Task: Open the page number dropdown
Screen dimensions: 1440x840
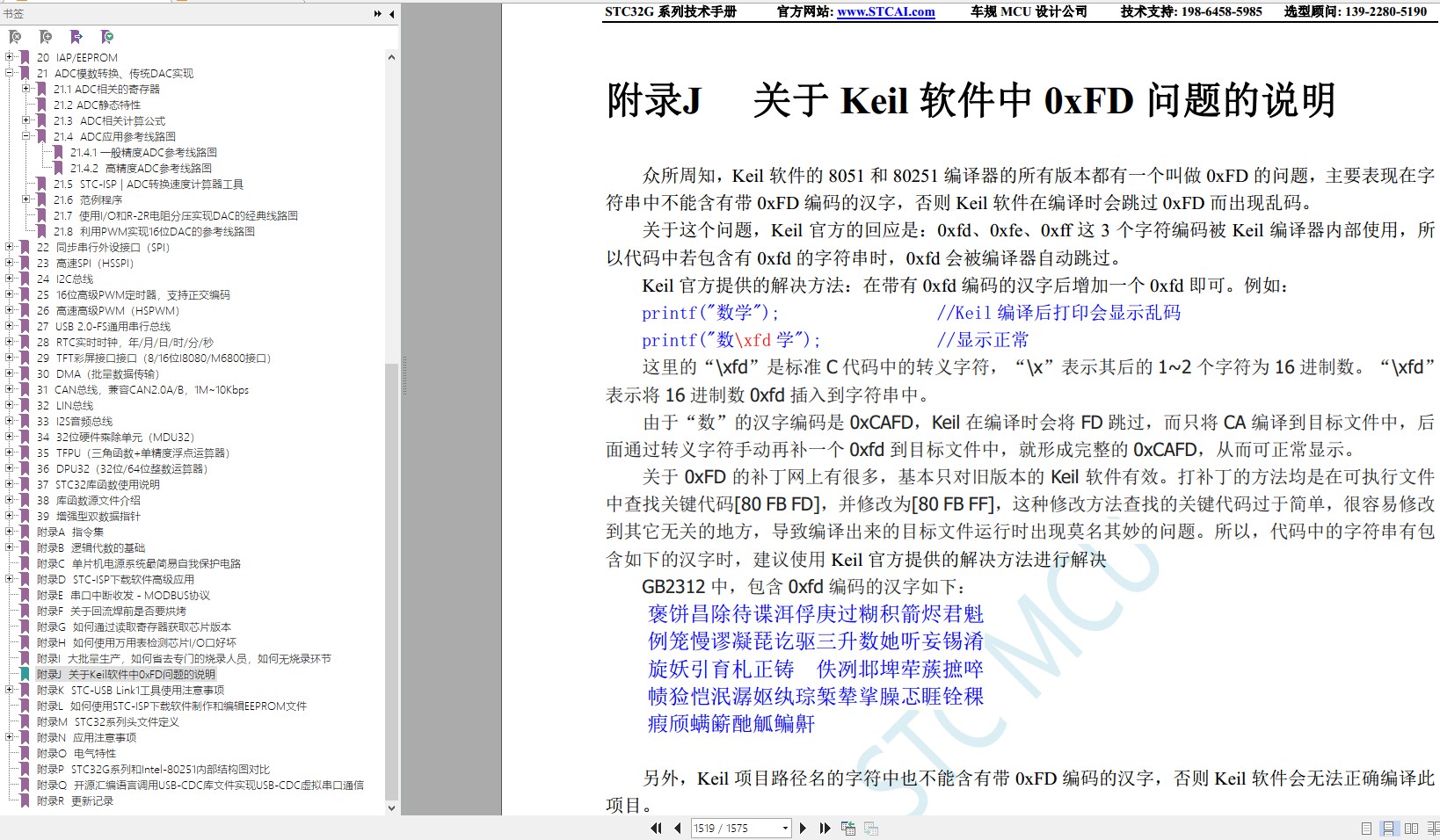Action: (x=785, y=828)
